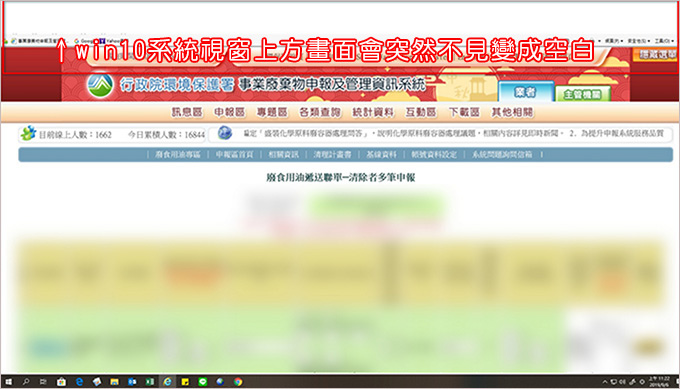Open the 基線資料 link

(x=381, y=154)
